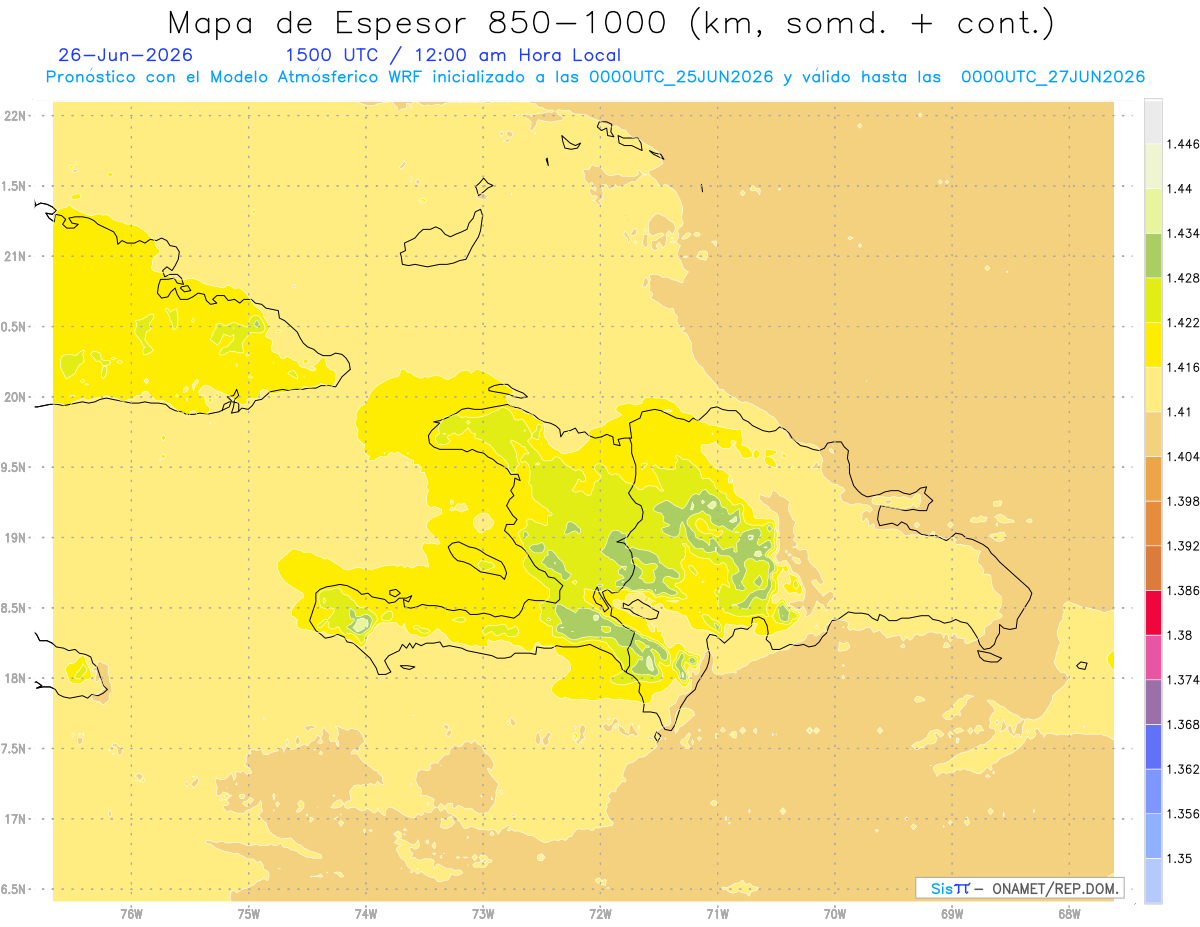The height and width of the screenshot is (927, 1200).
Task: Click the orange swatch between 1.398 and 1.404
Action: [x=1153, y=478]
